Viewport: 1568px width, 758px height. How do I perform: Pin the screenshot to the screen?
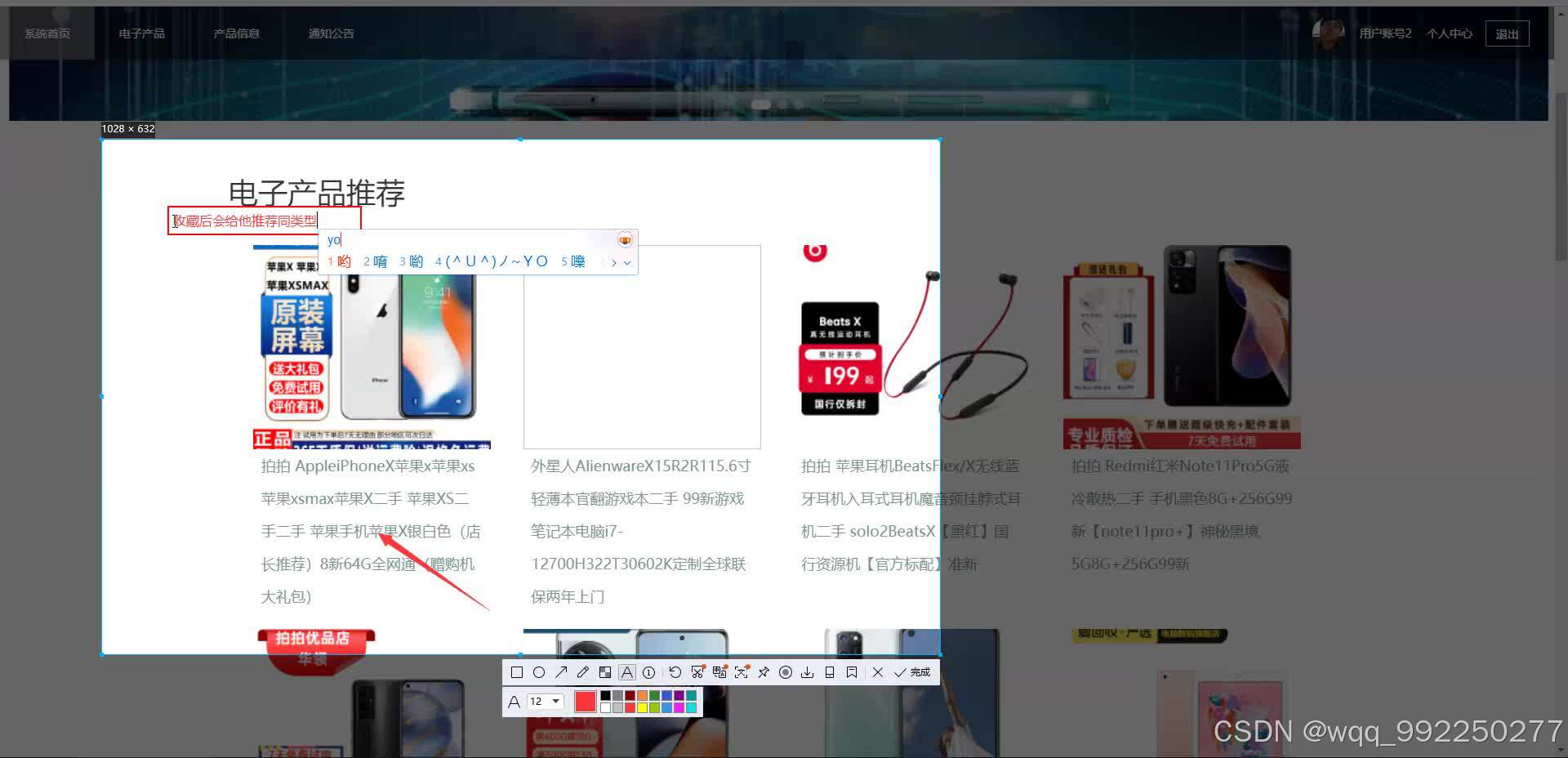[x=764, y=672]
